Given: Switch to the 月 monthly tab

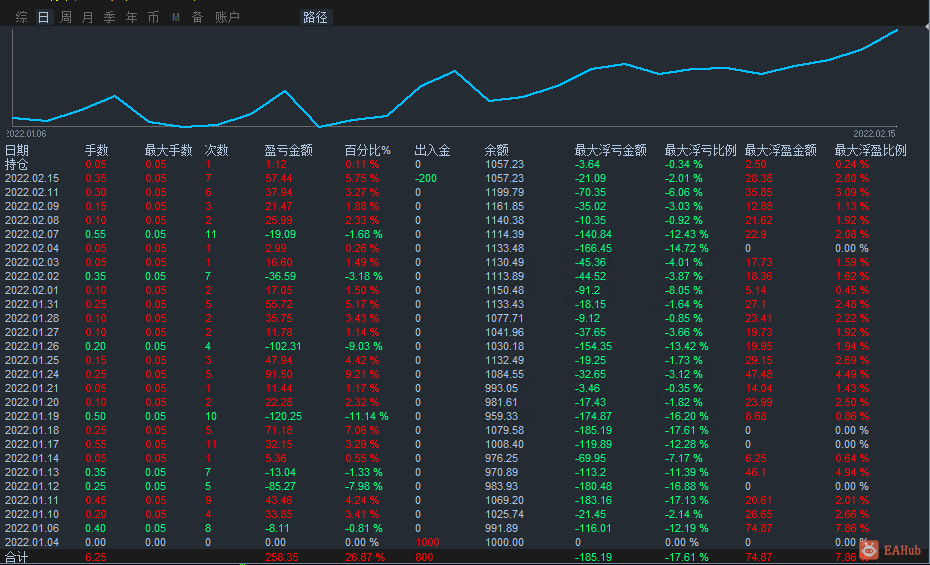Looking at the screenshot, I should (87, 17).
